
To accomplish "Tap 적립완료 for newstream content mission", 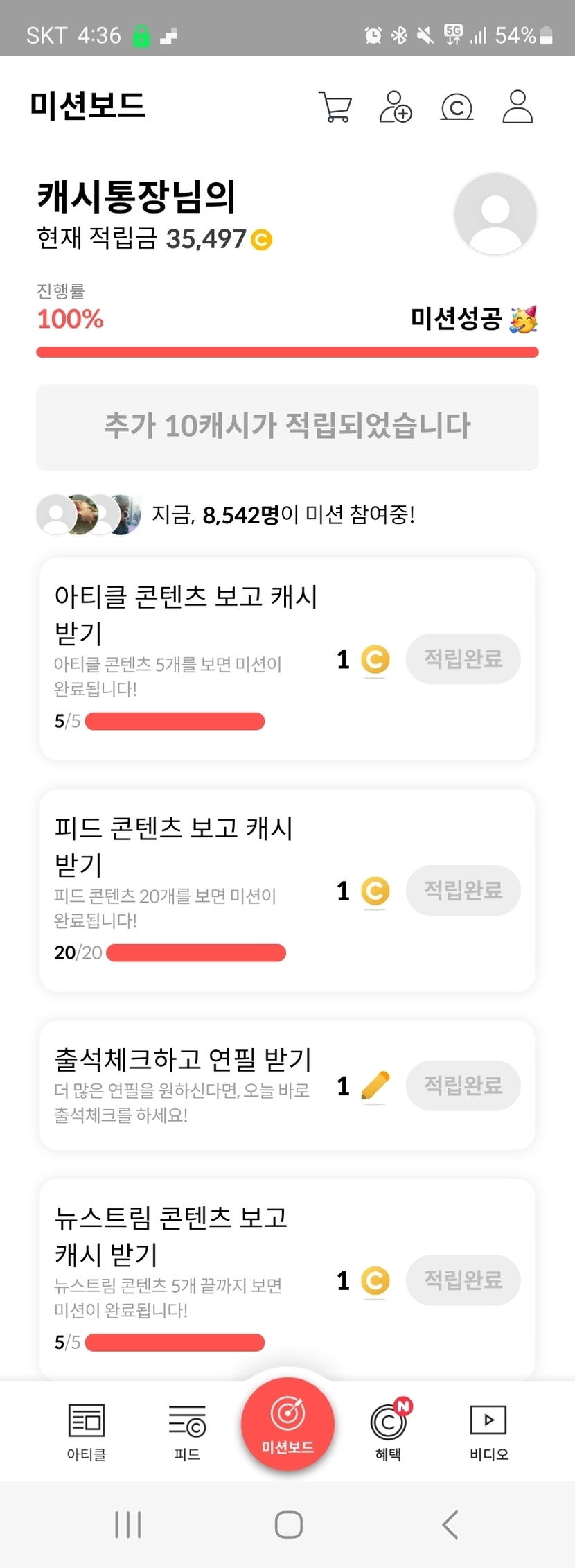I will (463, 1280).
